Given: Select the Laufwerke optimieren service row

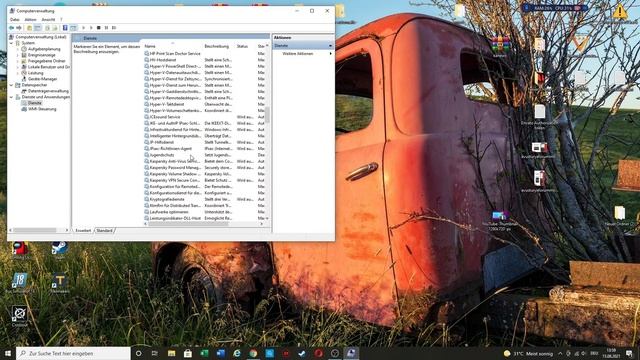Looking at the screenshot, I should click(204, 212).
